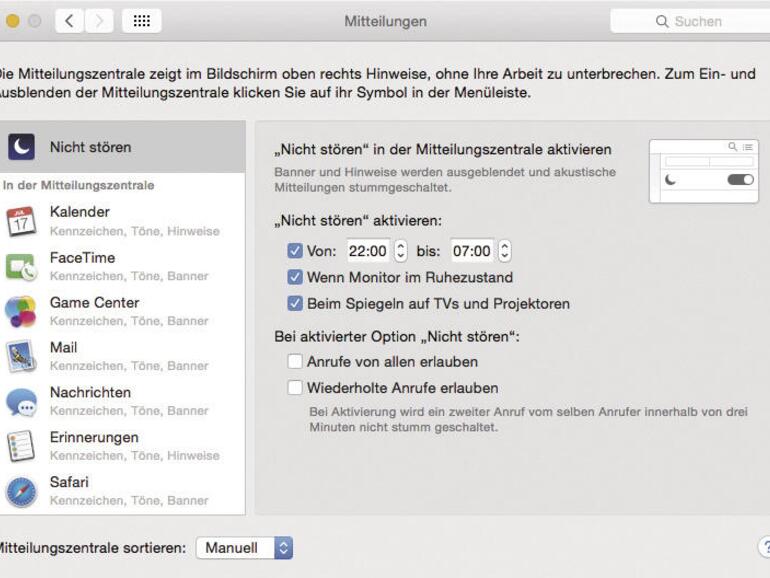The height and width of the screenshot is (578, 770).
Task: Select Nicht stören in the sidebar
Action: [122, 146]
